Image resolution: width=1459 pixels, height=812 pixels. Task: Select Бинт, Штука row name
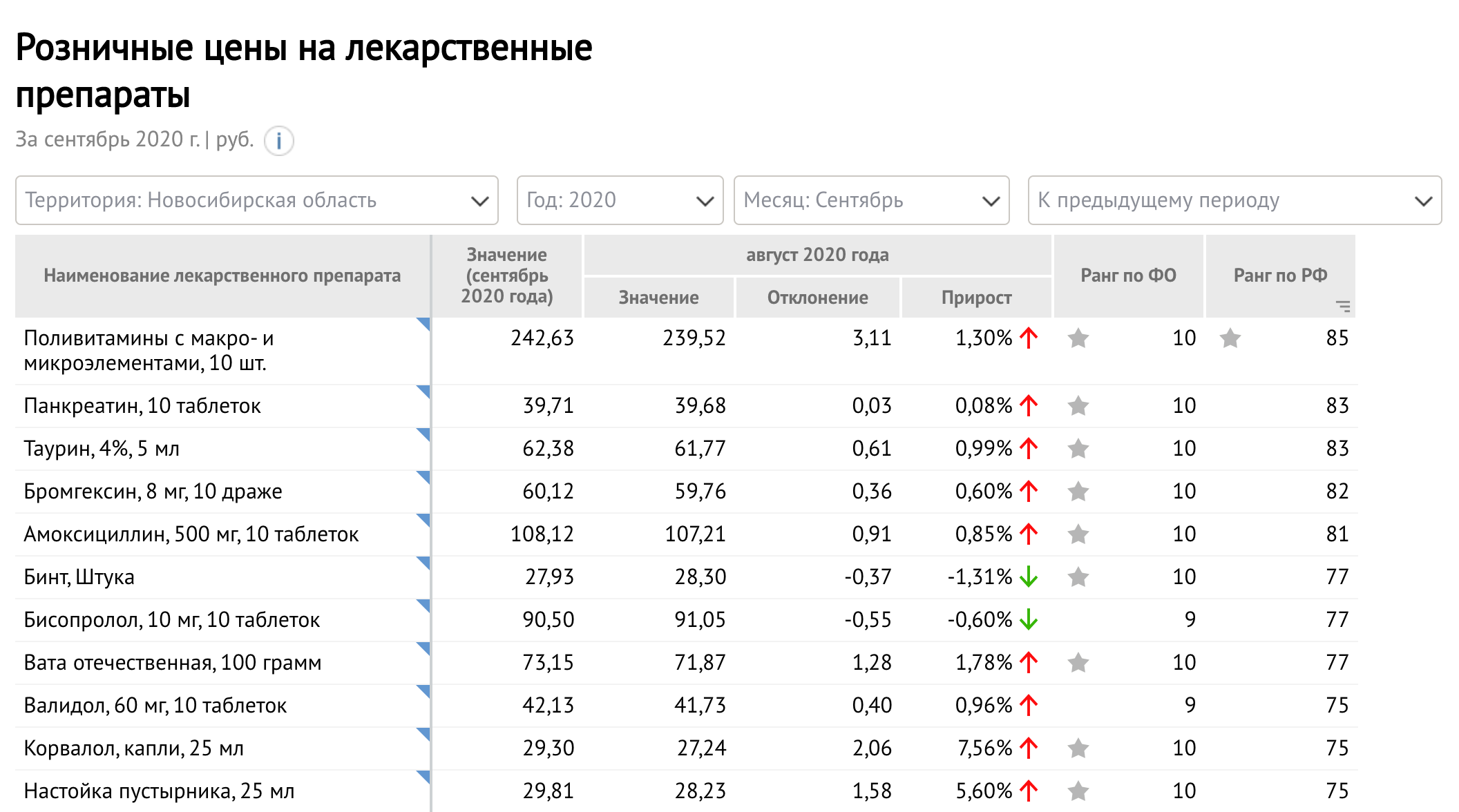tap(79, 577)
